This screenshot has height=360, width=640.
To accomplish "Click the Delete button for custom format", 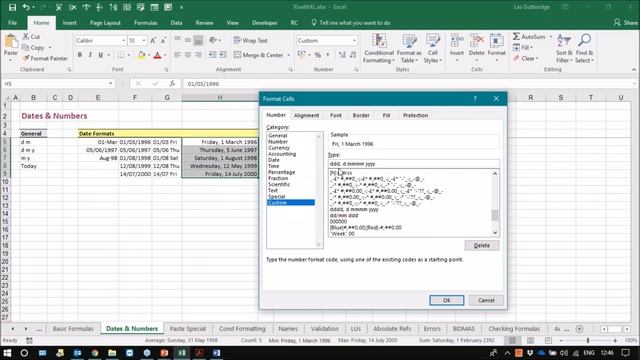I will pyautogui.click(x=482, y=245).
